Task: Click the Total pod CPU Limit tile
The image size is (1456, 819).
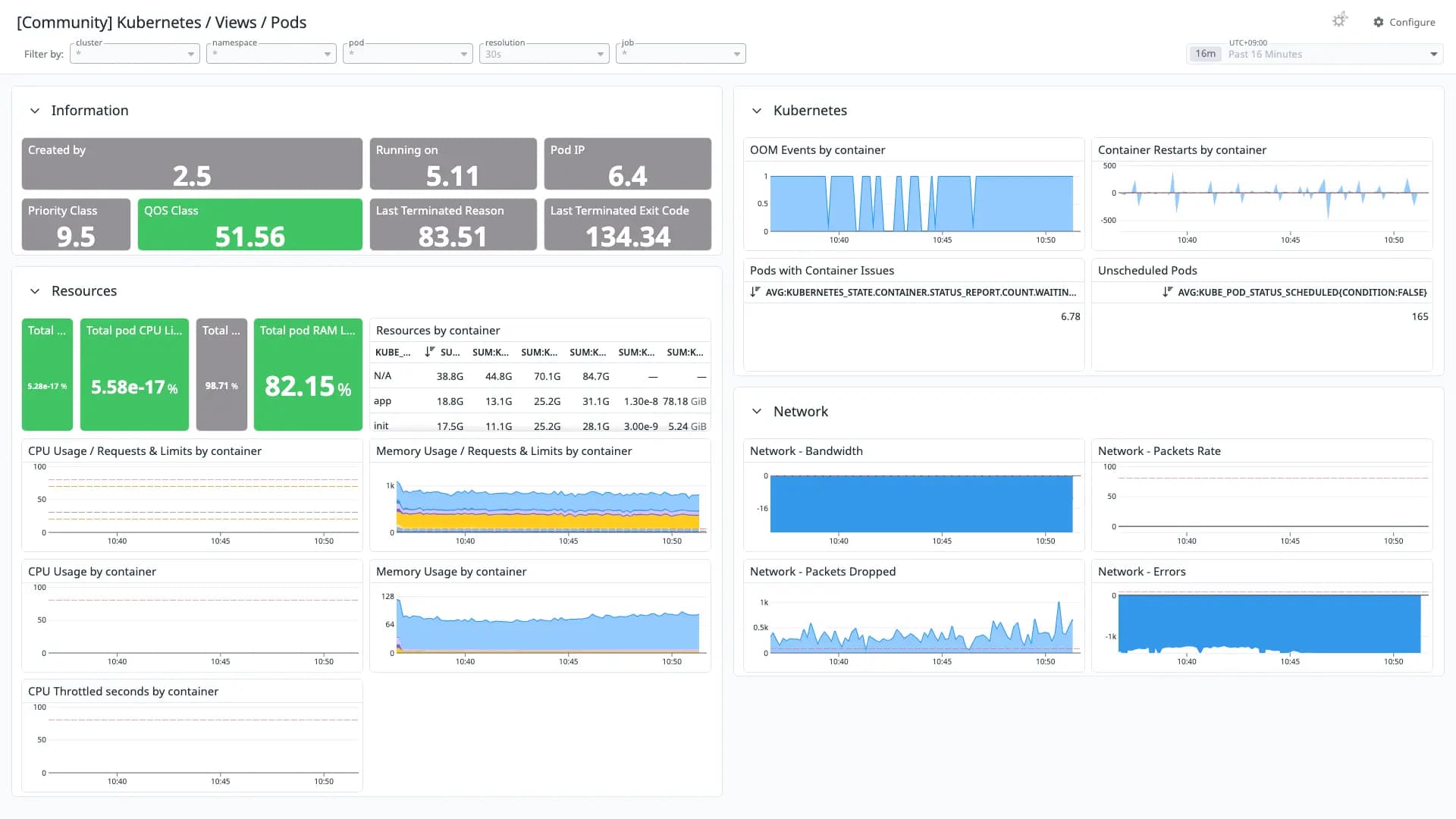Action: [x=134, y=375]
